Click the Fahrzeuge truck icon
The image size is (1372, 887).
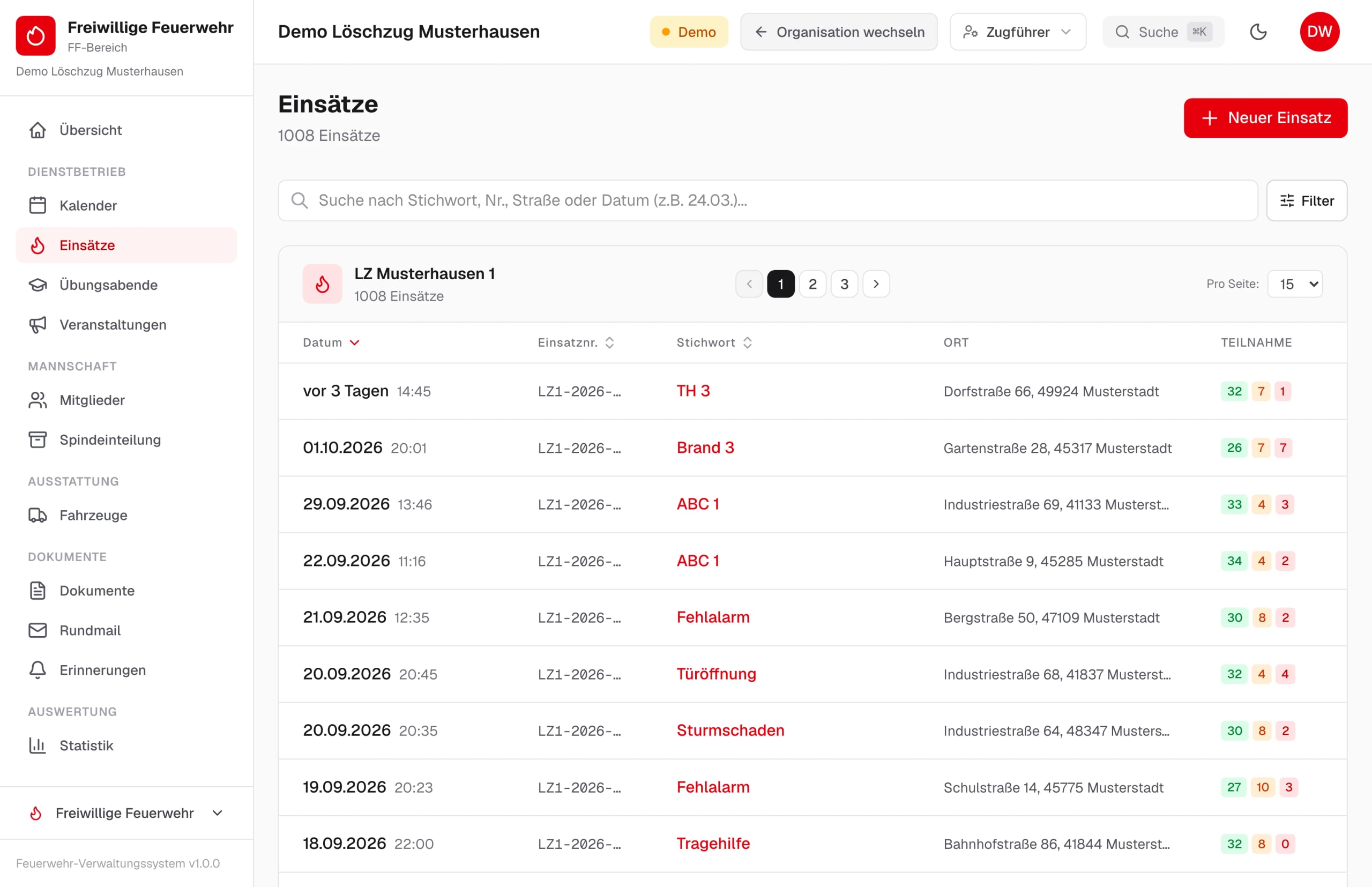click(x=38, y=516)
